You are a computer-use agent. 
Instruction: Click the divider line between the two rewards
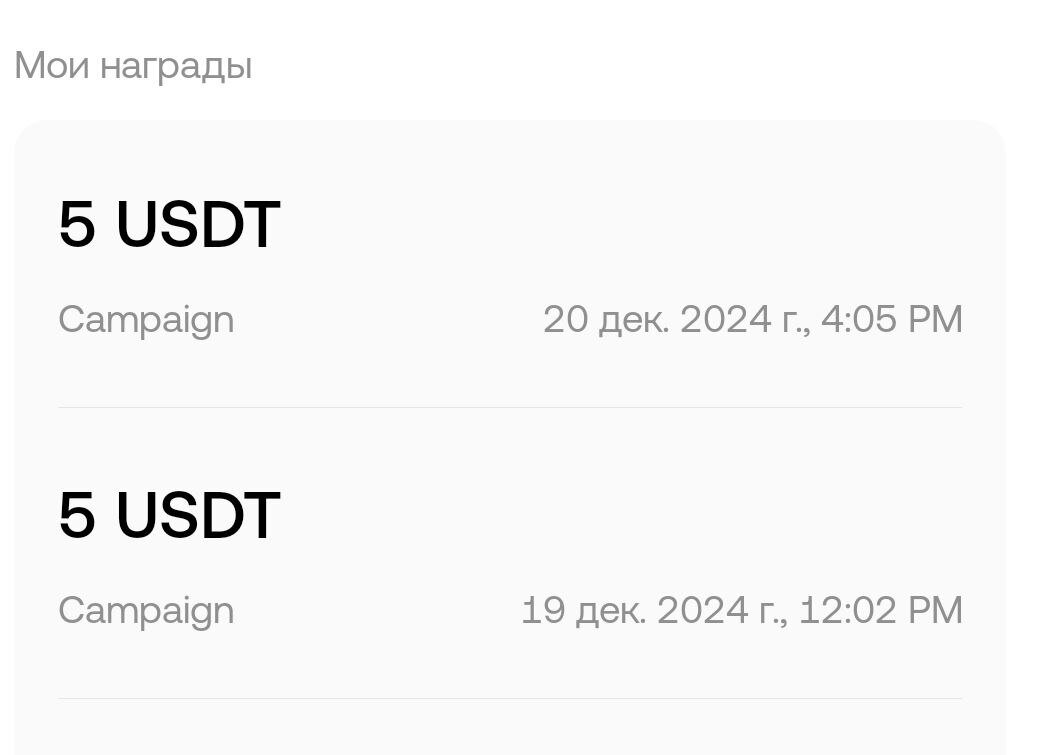click(510, 408)
